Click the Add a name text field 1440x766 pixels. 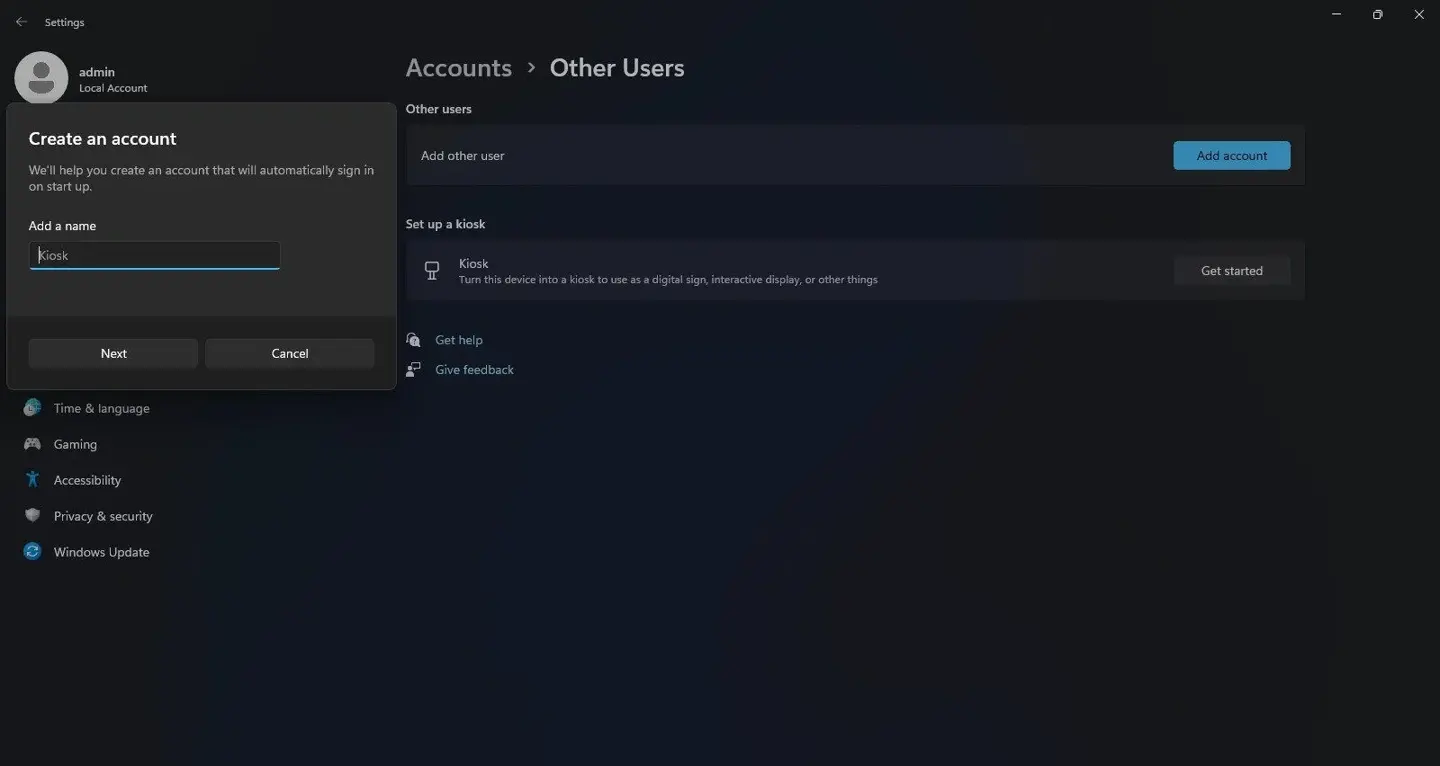[x=154, y=255]
